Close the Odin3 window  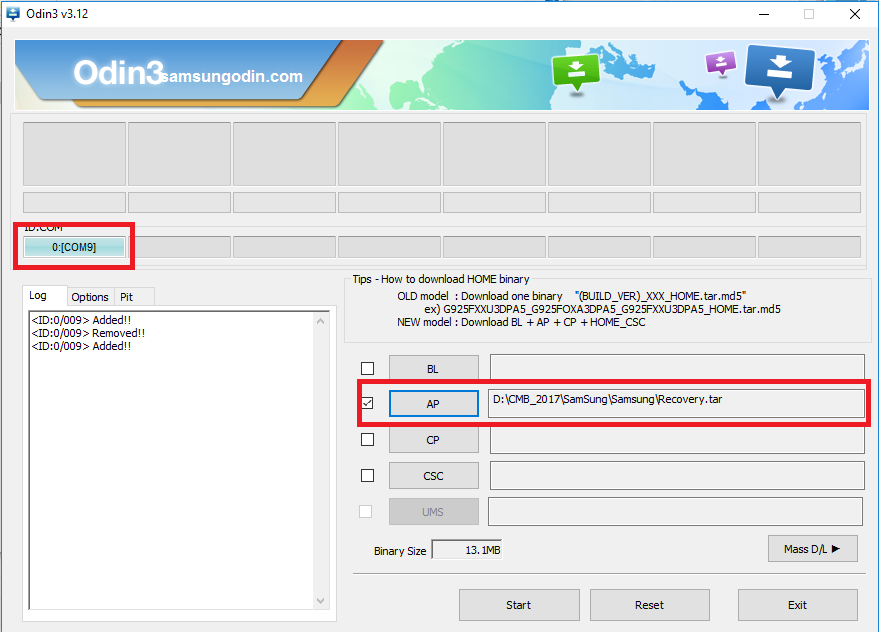point(855,14)
